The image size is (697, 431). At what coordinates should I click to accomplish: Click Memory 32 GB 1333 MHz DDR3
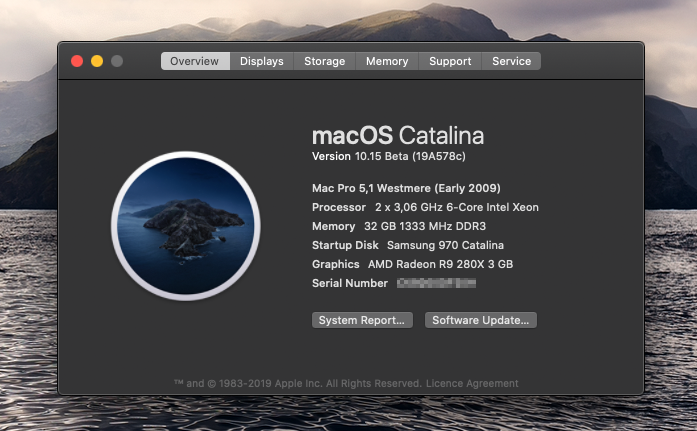[x=399, y=226]
